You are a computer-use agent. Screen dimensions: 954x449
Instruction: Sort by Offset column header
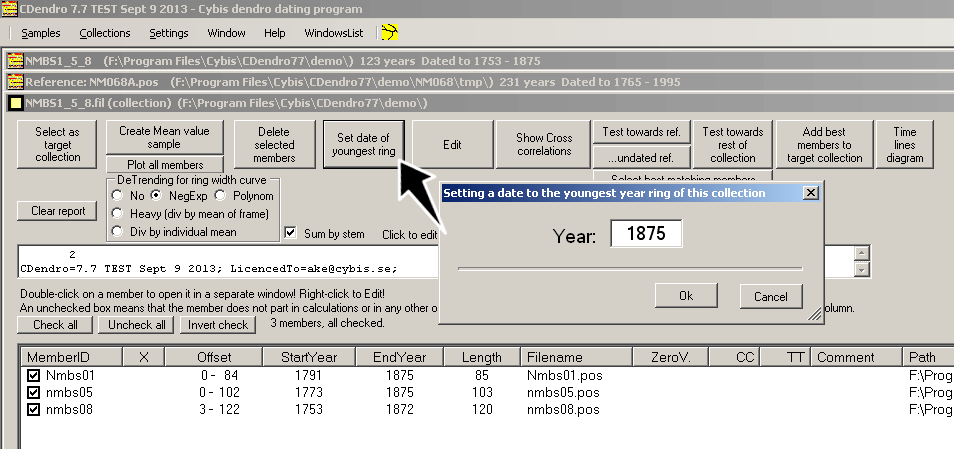coord(214,357)
